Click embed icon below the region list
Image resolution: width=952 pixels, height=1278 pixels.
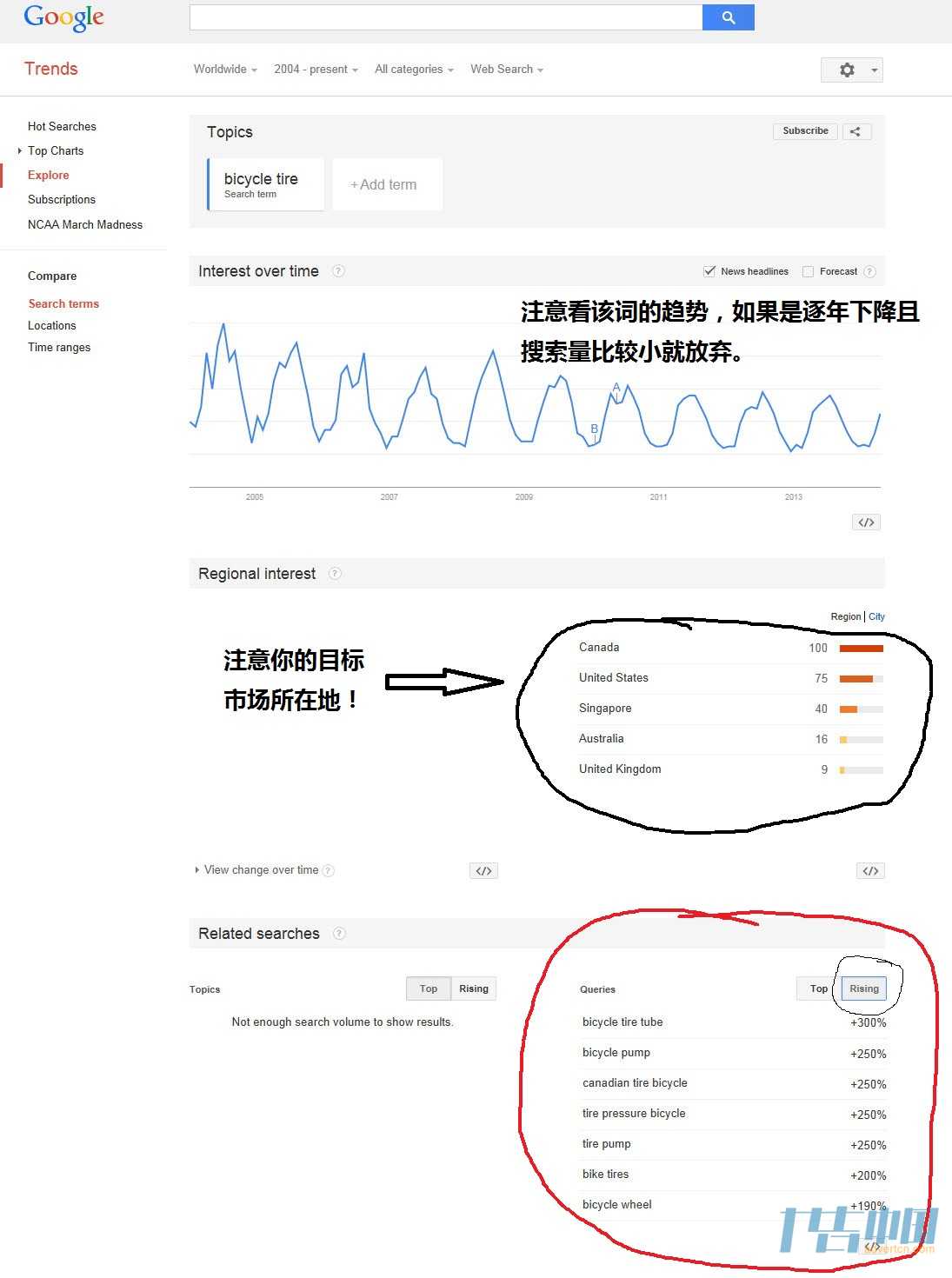point(870,871)
